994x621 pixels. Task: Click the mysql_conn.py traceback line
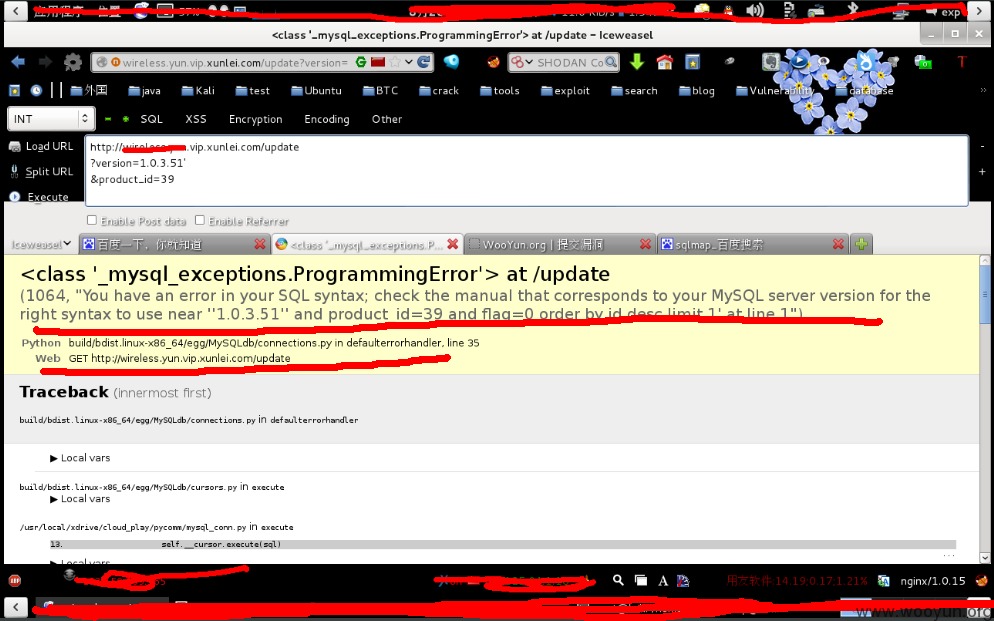click(x=156, y=527)
